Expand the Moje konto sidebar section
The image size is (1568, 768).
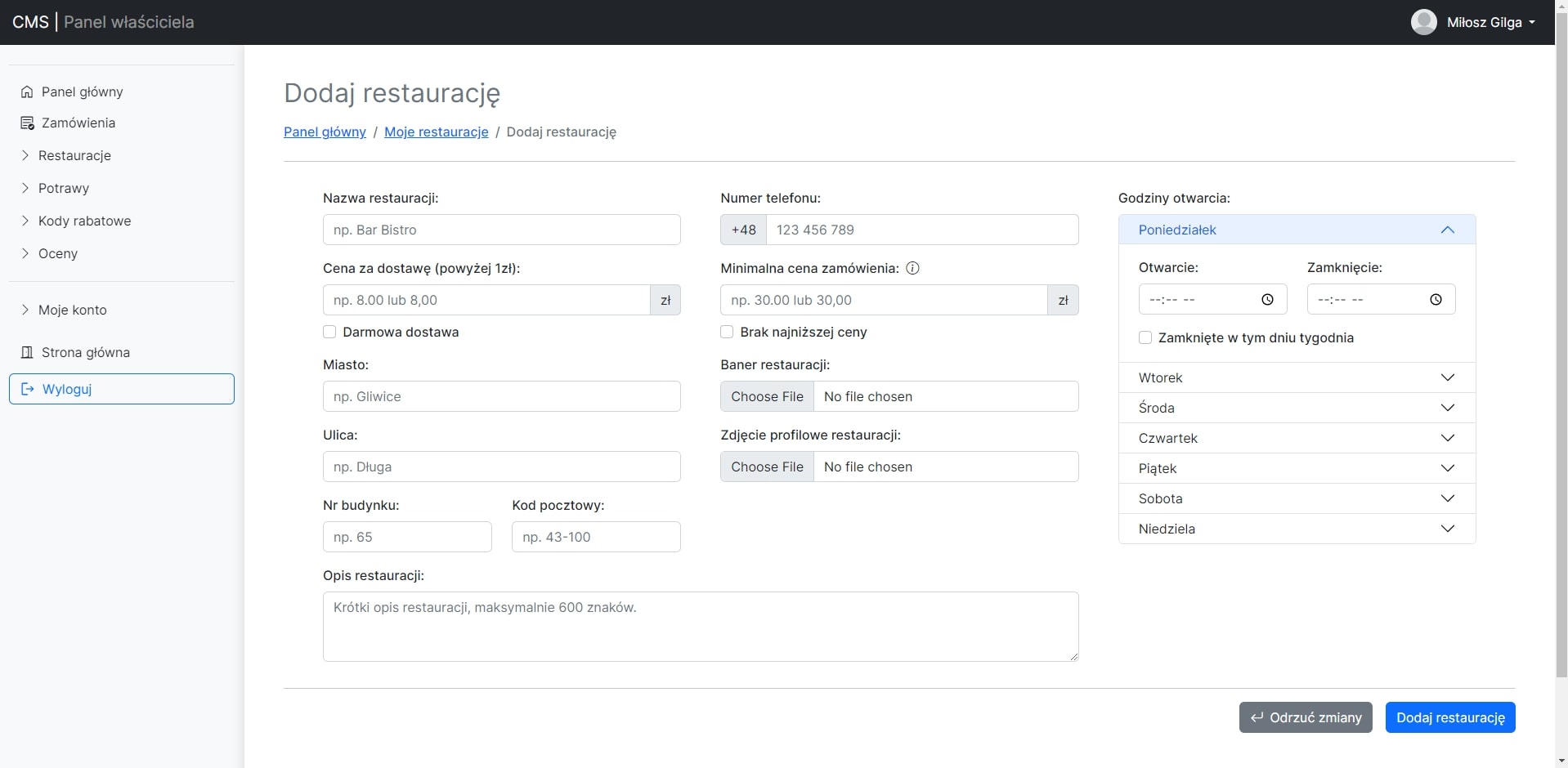[65, 310]
